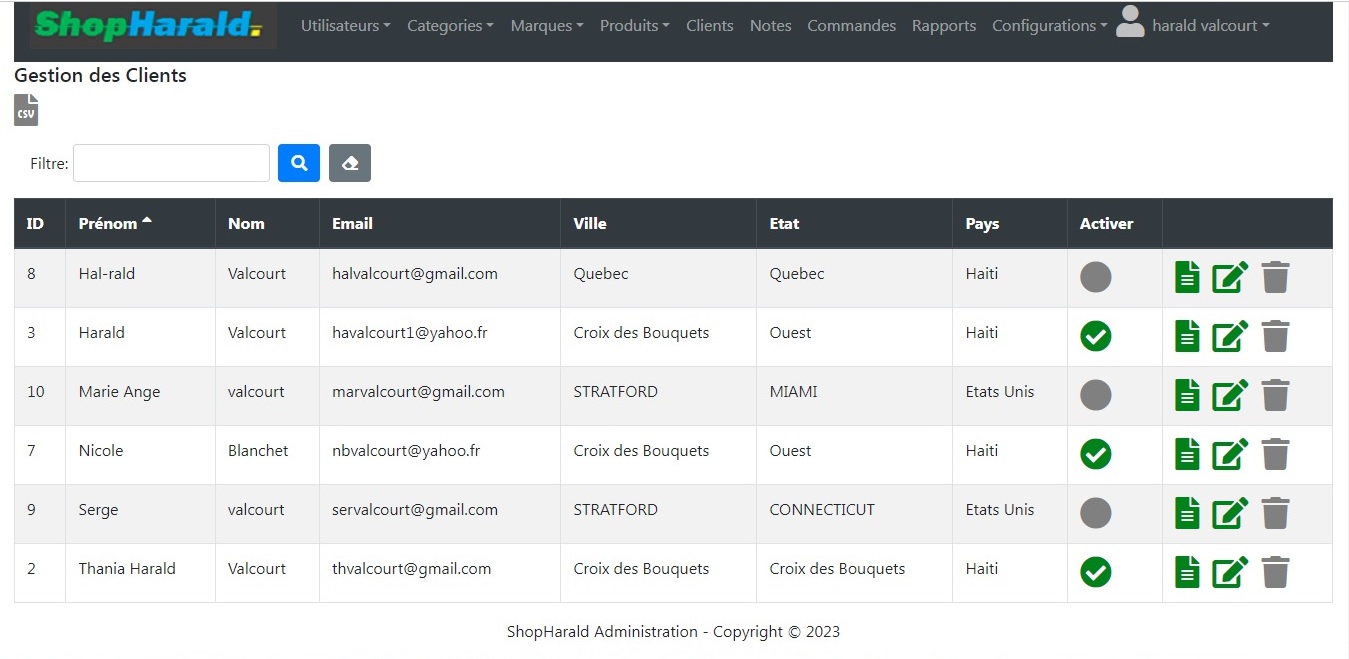Expand the Utilisateurs dropdown menu
This screenshot has width=1349, height=659.
[345, 26]
